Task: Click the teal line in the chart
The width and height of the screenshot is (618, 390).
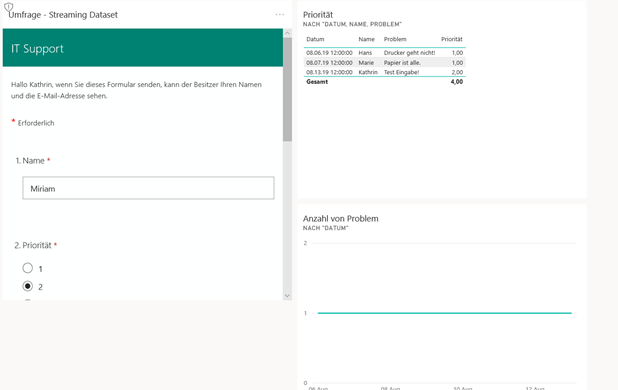Action: coord(445,313)
